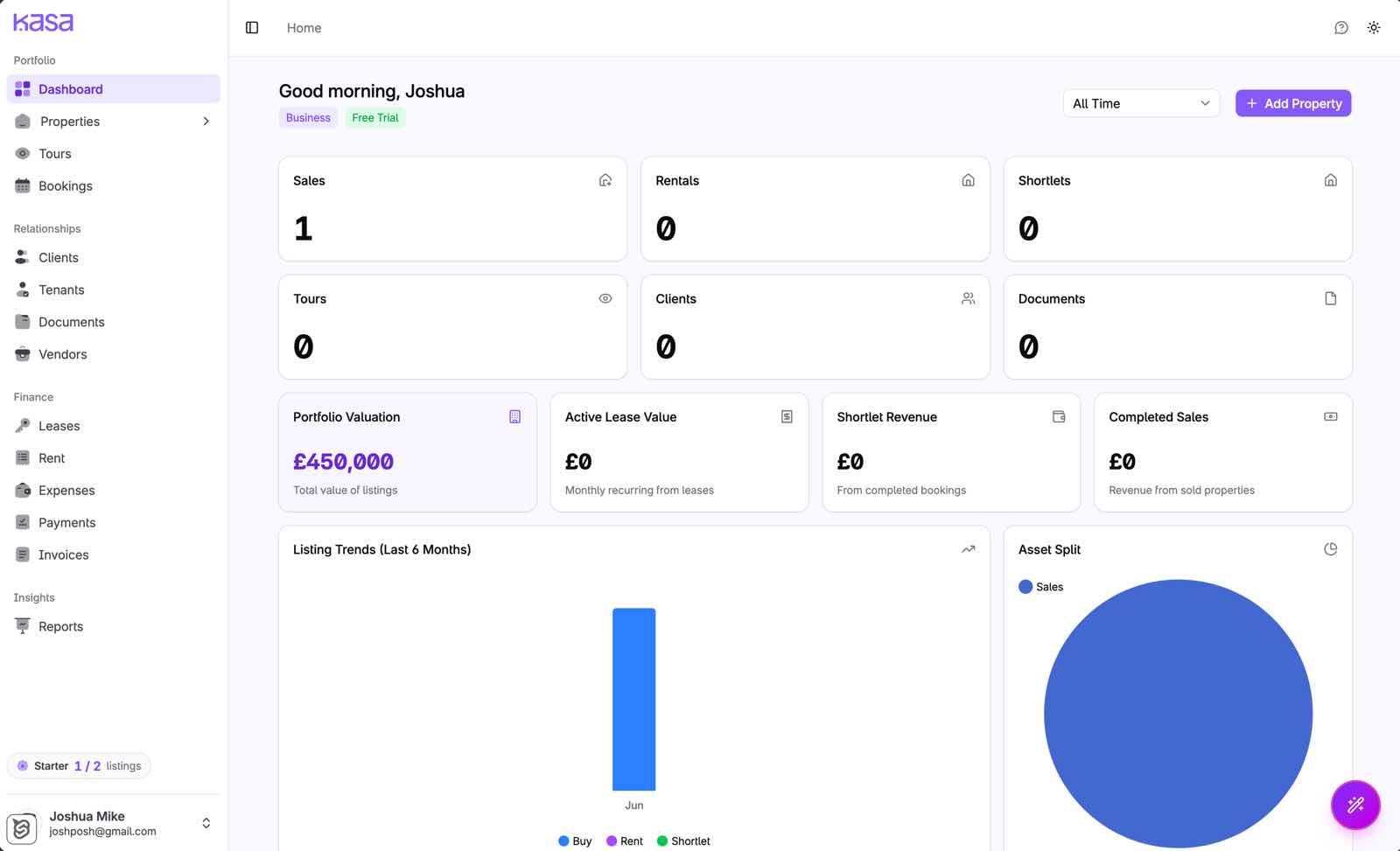Click the Tours card eye icon
This screenshot has width=1400, height=851.
[x=605, y=298]
